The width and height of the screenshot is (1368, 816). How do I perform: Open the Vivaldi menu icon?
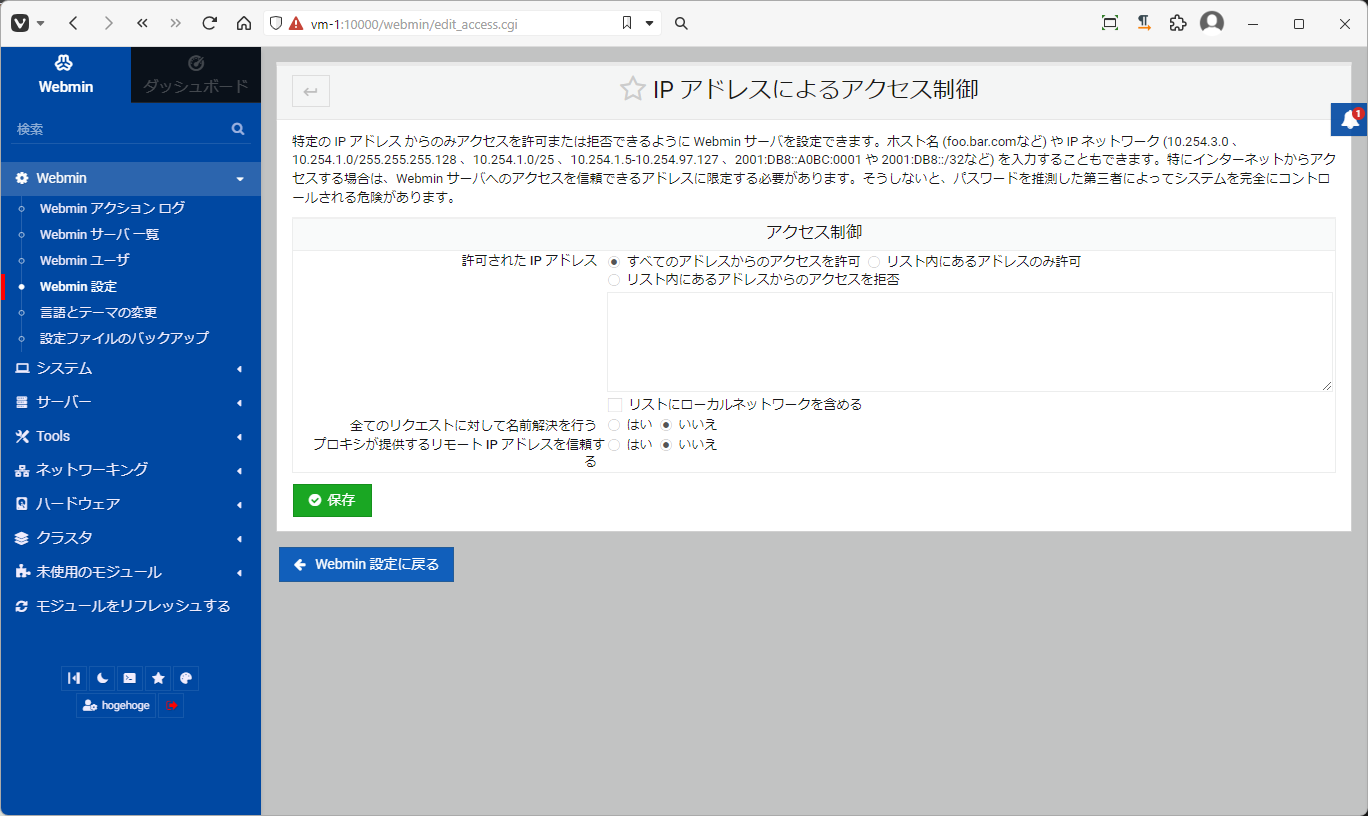click(20, 23)
